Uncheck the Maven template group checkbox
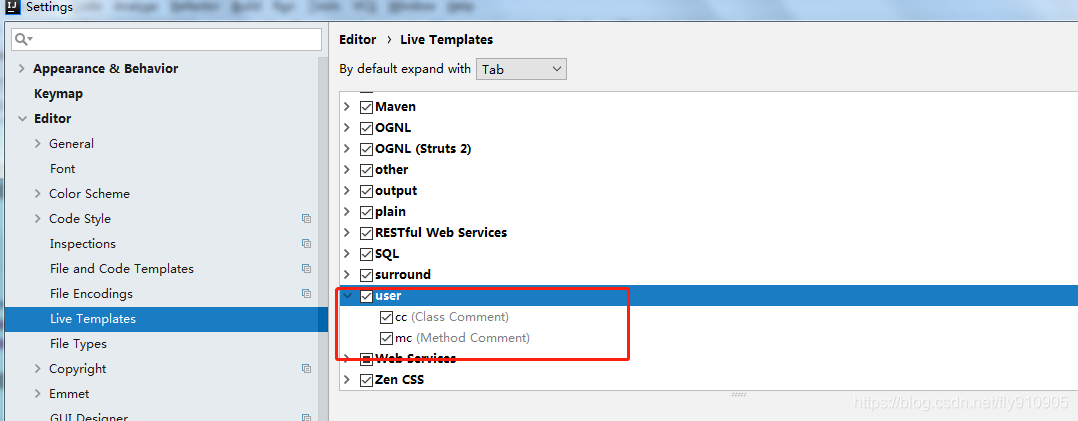This screenshot has height=421, width=1078. pyautogui.click(x=366, y=107)
